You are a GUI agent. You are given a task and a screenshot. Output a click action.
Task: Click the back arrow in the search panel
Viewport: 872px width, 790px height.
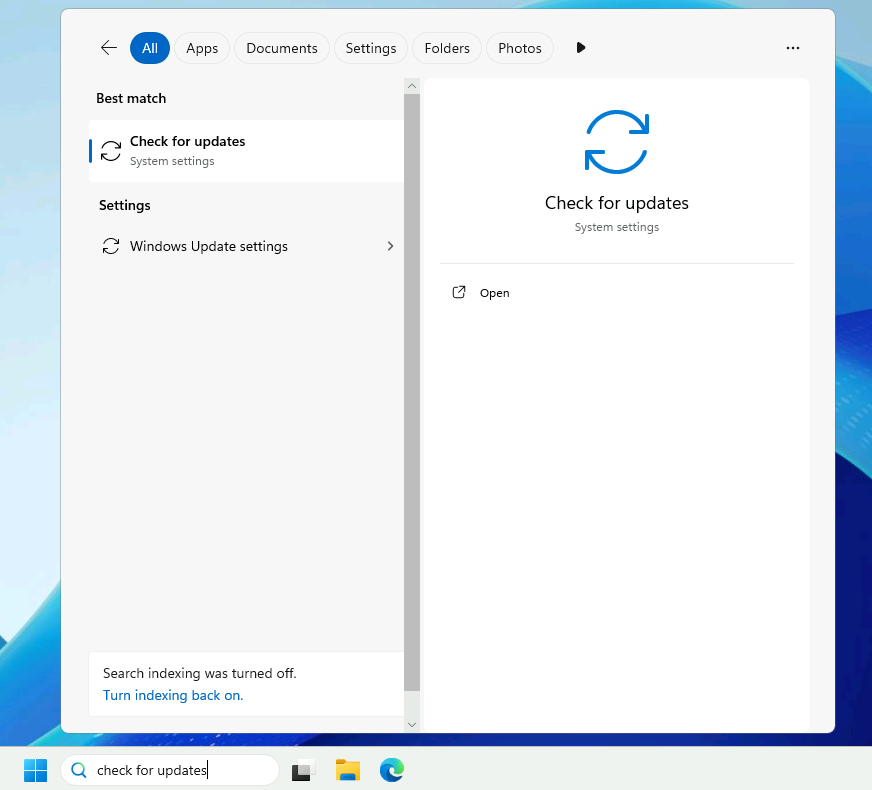tap(108, 47)
